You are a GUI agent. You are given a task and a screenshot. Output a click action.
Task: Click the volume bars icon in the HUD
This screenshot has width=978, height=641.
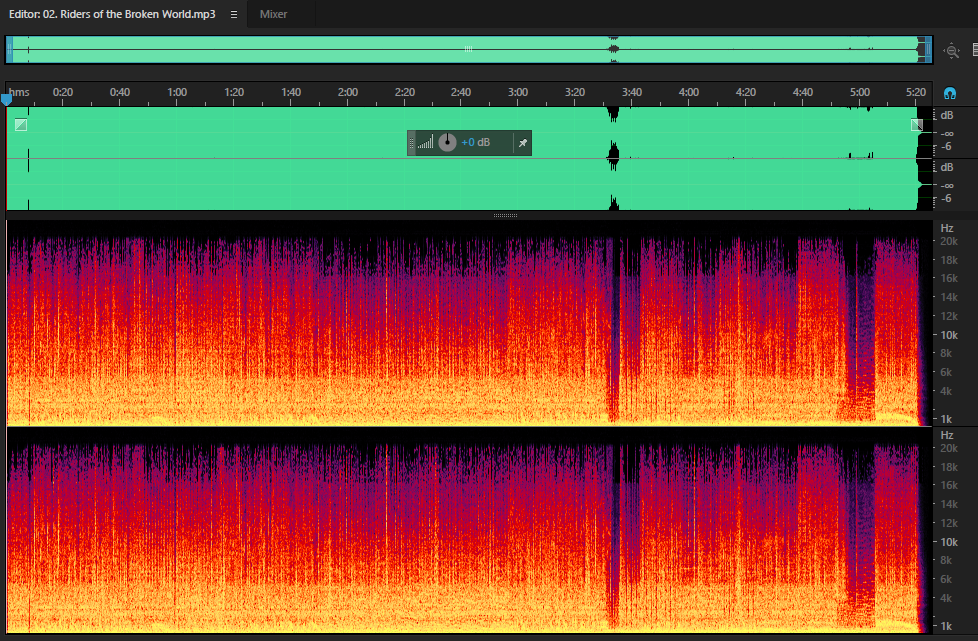click(x=425, y=143)
